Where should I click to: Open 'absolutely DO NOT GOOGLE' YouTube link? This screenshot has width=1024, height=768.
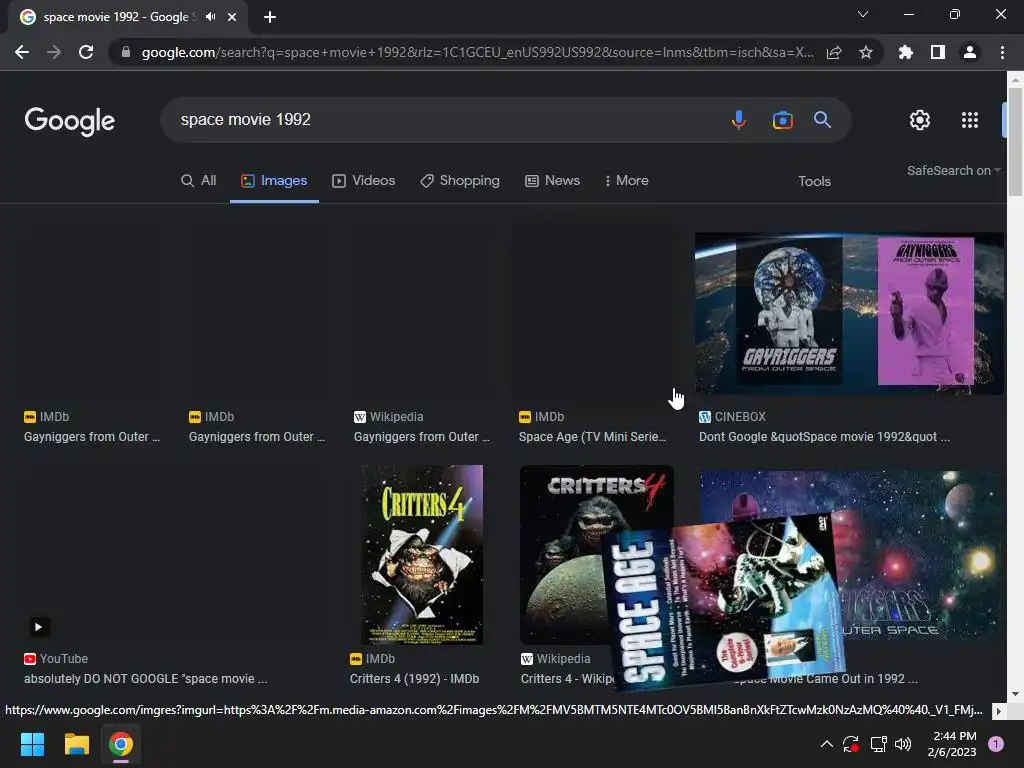(146, 679)
